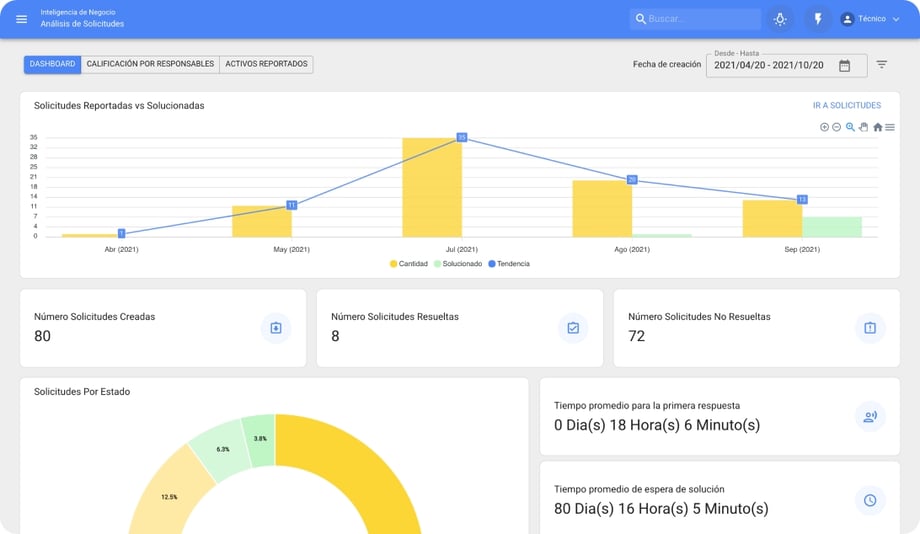The image size is (920, 534).
Task: Click the solution wait time clock icon
Action: (x=870, y=500)
